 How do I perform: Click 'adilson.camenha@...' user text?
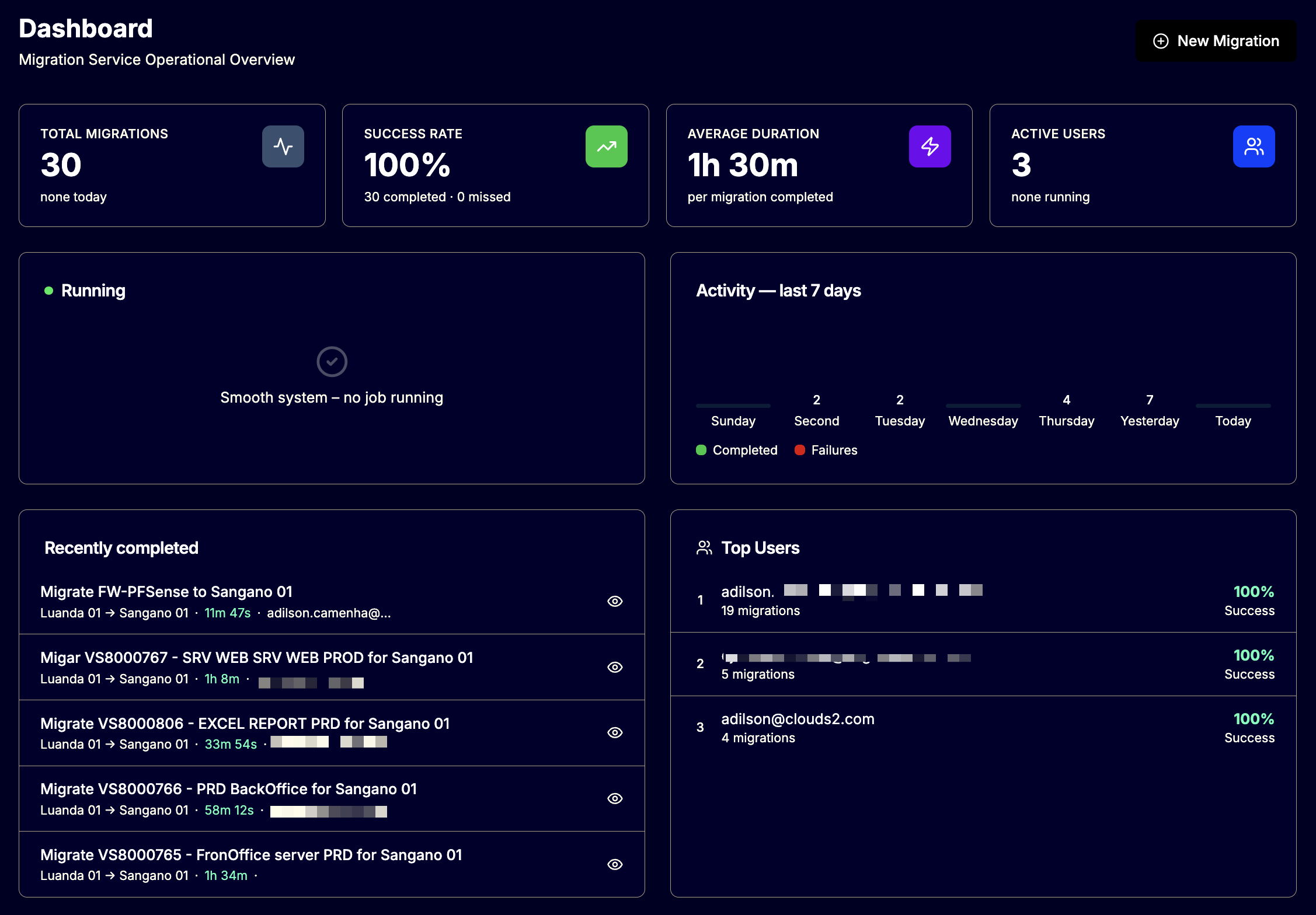[329, 613]
